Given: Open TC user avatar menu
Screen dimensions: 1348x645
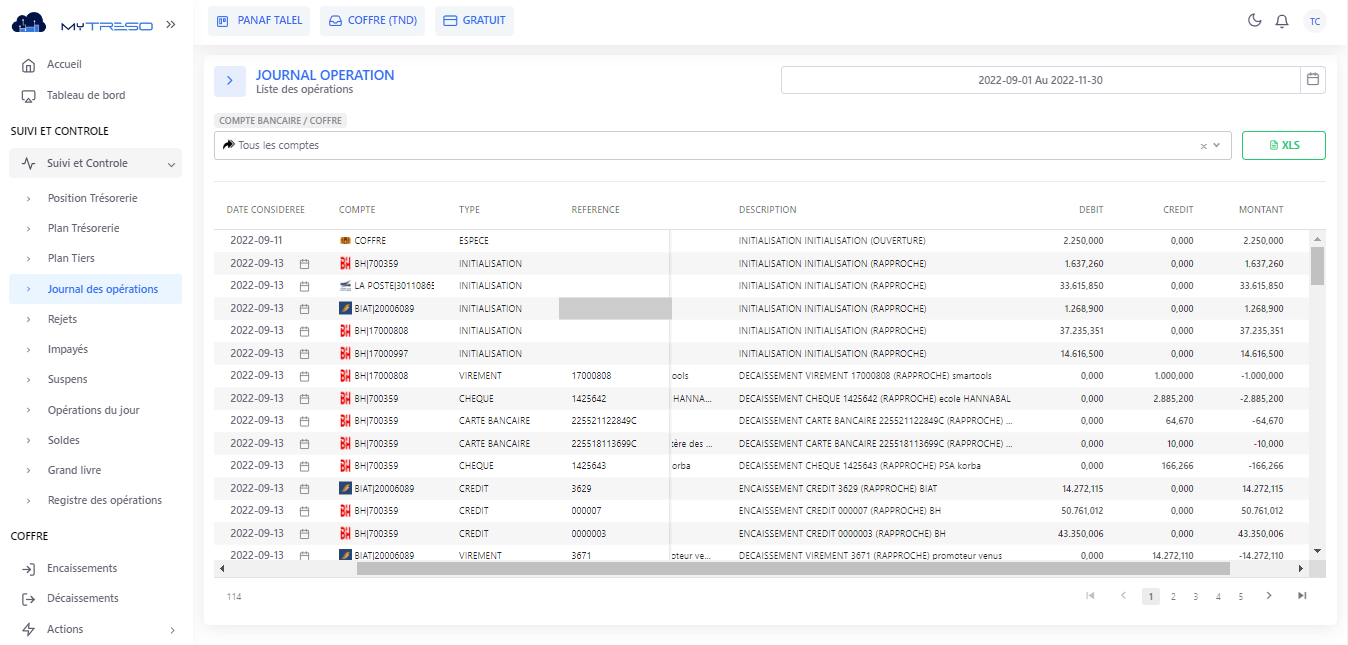Looking at the screenshot, I should tap(1315, 21).
